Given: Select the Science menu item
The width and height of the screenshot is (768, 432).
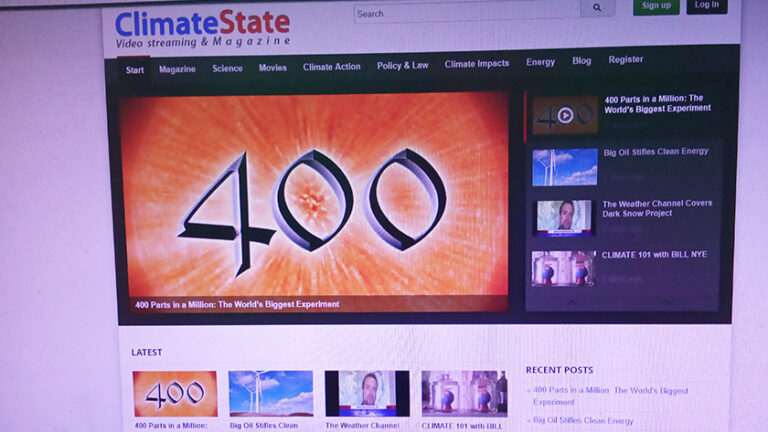Looking at the screenshot, I should (227, 69).
